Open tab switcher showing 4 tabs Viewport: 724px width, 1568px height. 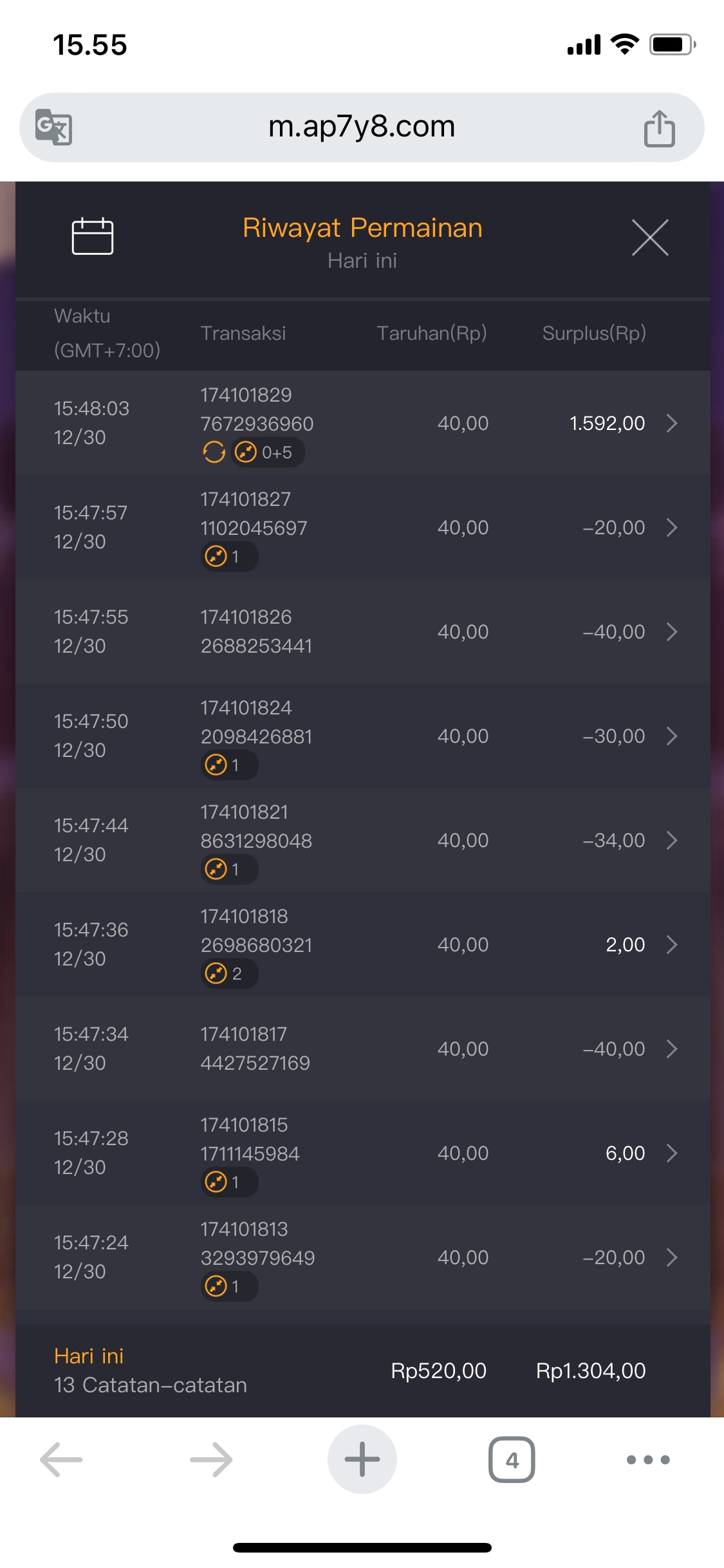pyautogui.click(x=512, y=1459)
